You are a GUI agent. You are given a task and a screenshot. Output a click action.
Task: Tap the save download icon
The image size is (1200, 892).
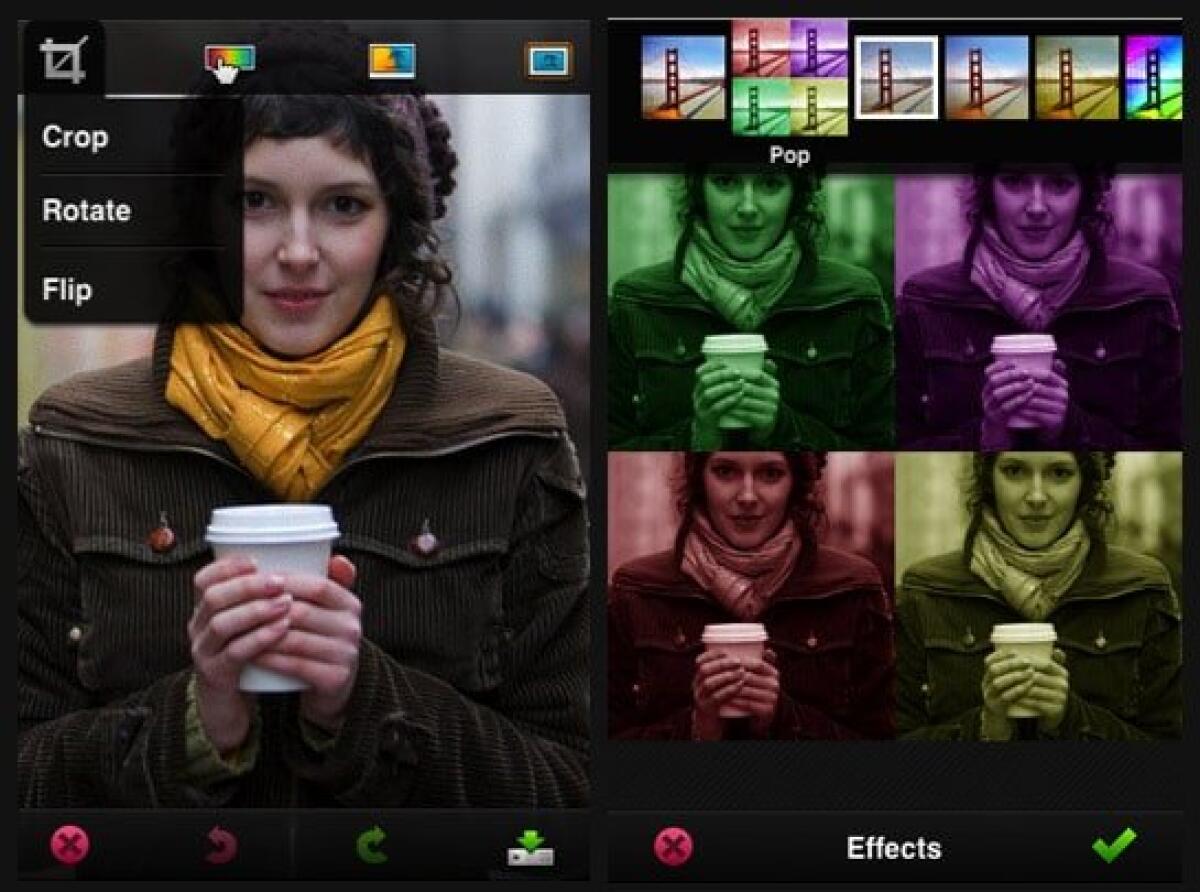[530, 847]
